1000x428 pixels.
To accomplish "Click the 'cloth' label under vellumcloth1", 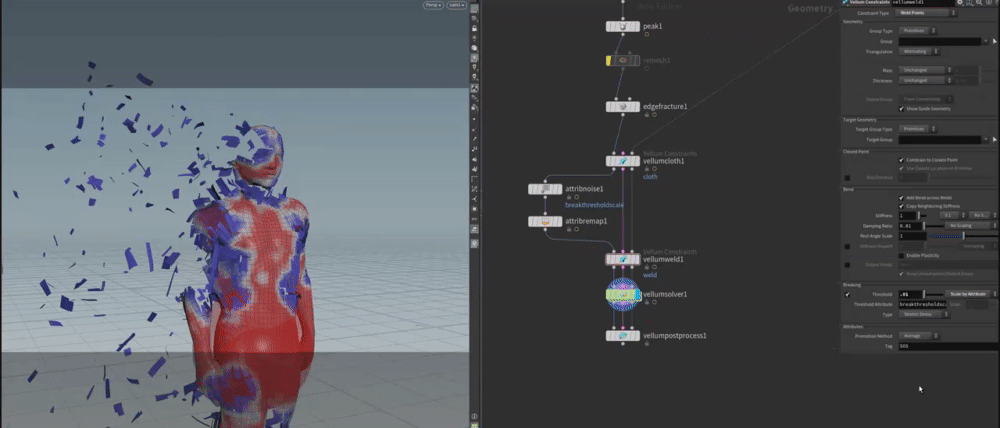I will coord(650,177).
